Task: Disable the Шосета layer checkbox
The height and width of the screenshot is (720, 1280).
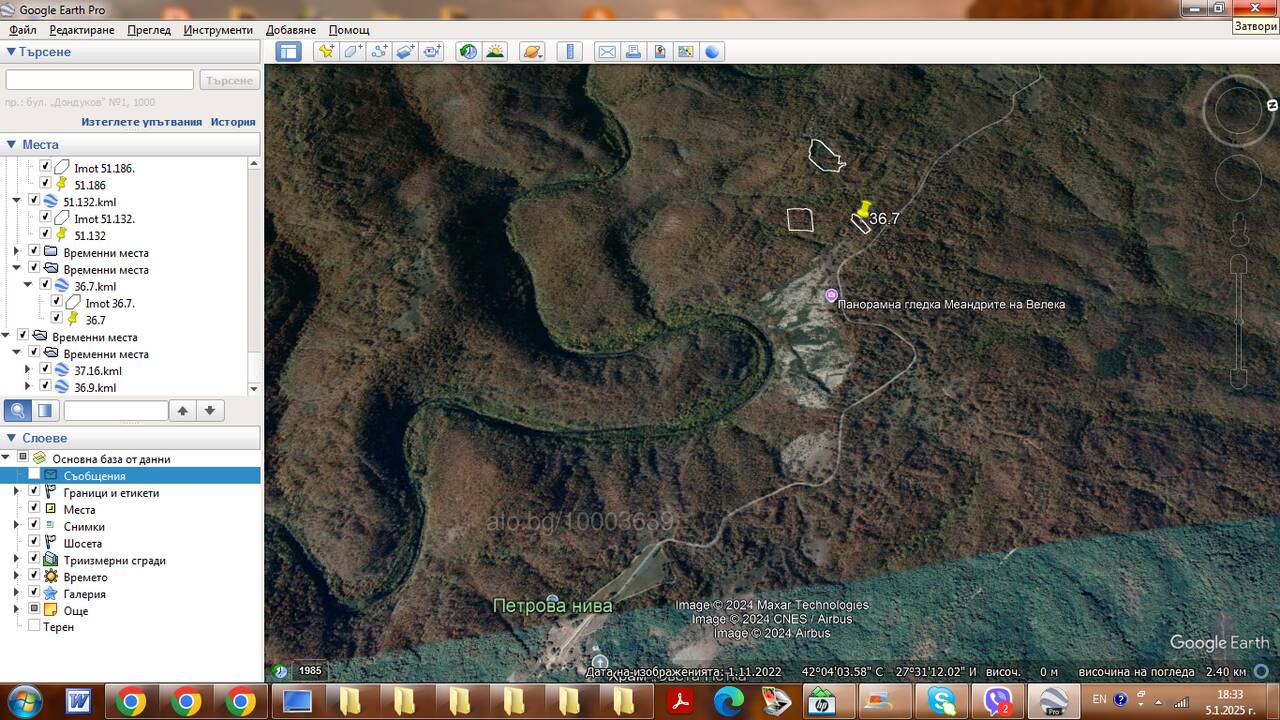Action: [34, 543]
